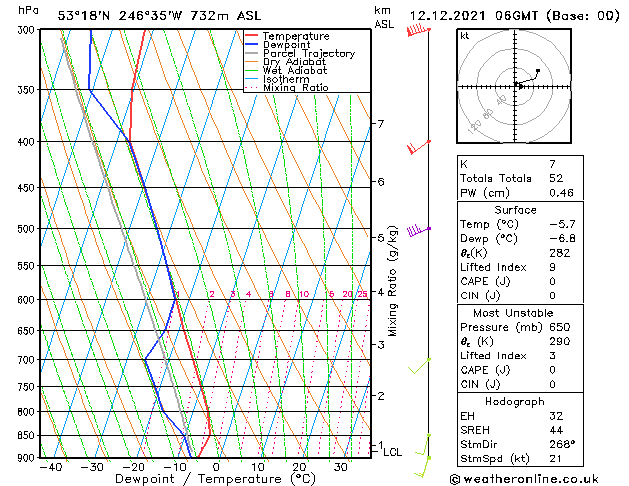This screenshot has width=629, height=486.
Task: Click the weatheronline.co.uk copyright text
Action: coord(524,479)
